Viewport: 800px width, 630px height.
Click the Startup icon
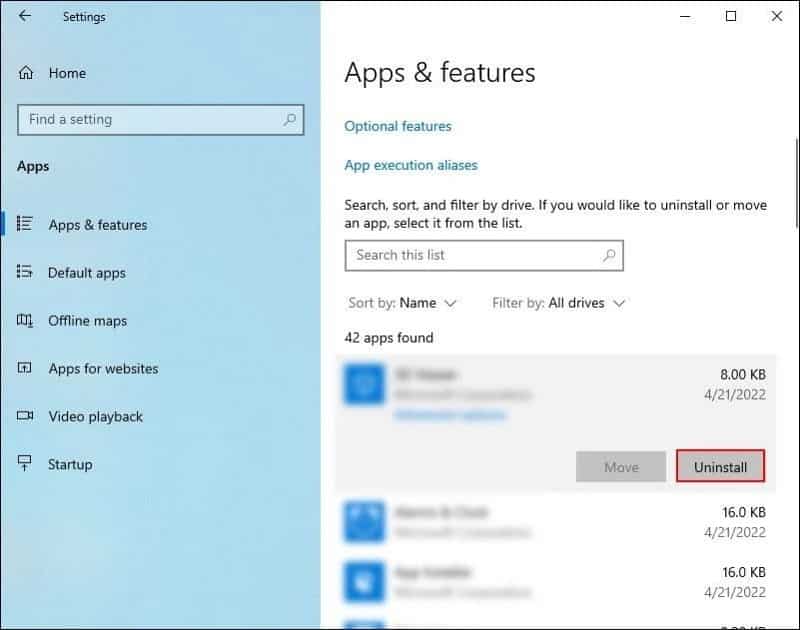click(24, 463)
